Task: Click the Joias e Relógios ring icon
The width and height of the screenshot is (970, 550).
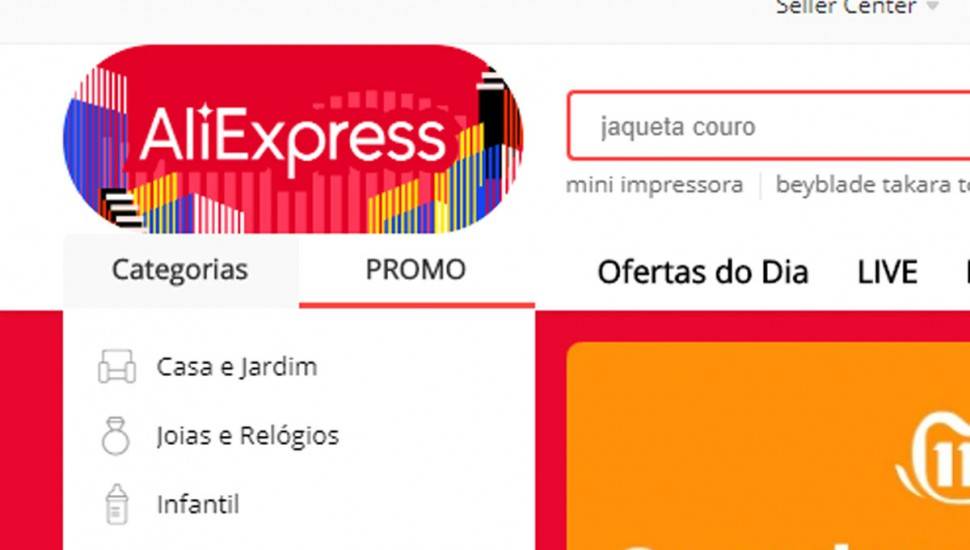Action: click(116, 436)
